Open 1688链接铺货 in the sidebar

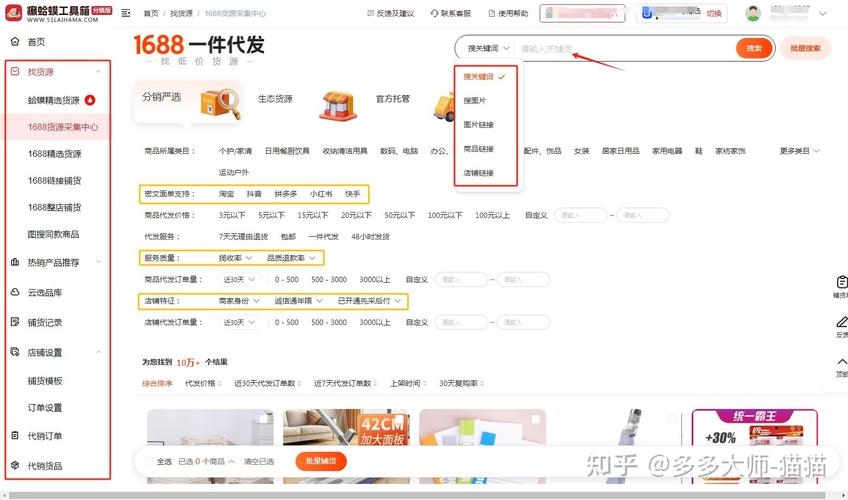click(x=55, y=181)
